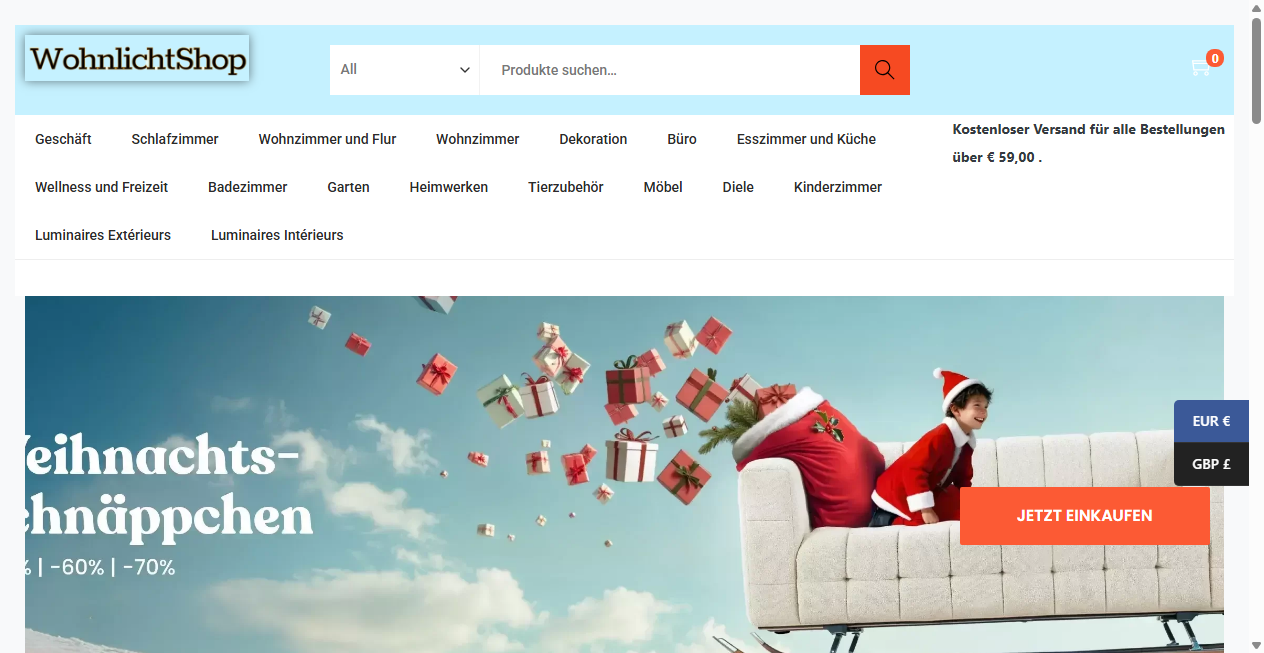Click the WohnlichtShop logo
The image size is (1264, 653).
[x=137, y=57]
